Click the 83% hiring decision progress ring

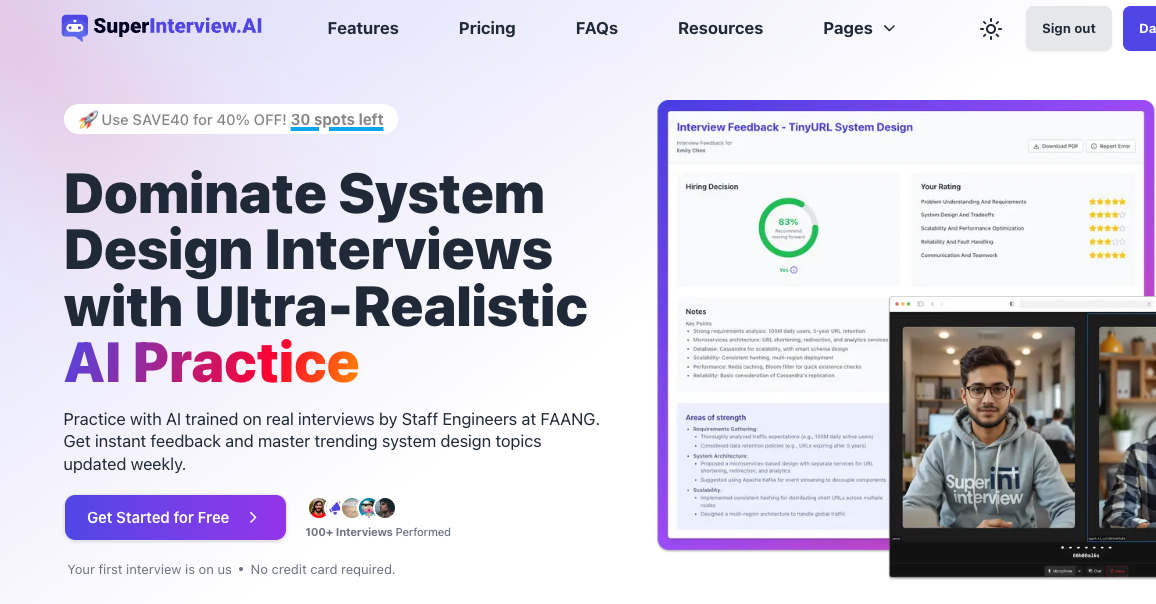click(788, 227)
